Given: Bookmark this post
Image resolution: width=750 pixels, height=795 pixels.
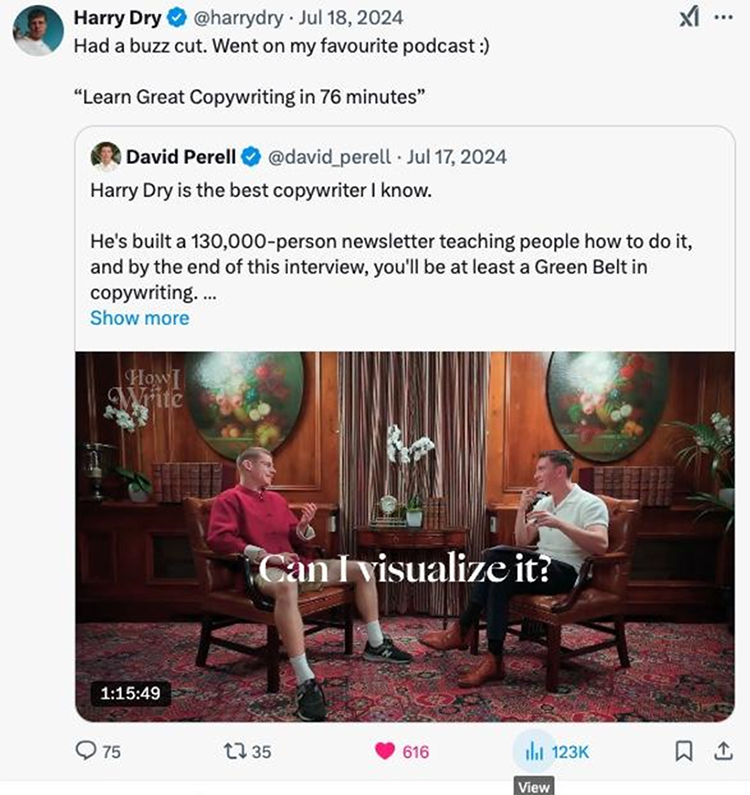Looking at the screenshot, I should 684,750.
